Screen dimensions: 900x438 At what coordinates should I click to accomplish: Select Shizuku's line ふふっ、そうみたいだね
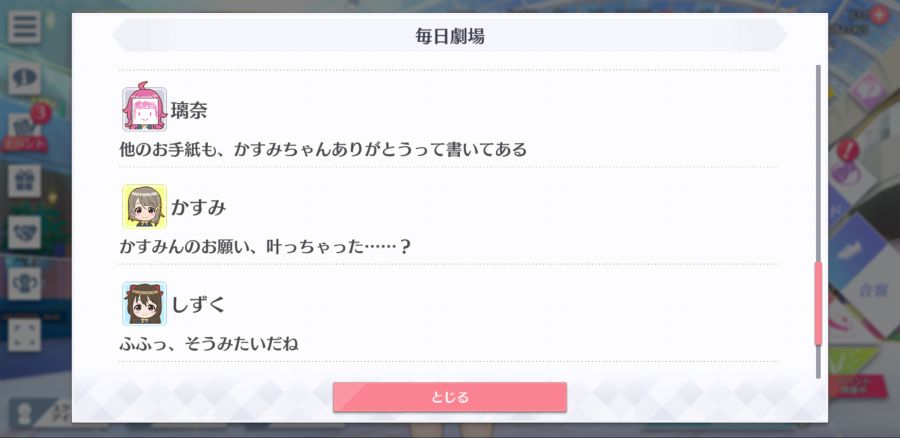(x=208, y=344)
